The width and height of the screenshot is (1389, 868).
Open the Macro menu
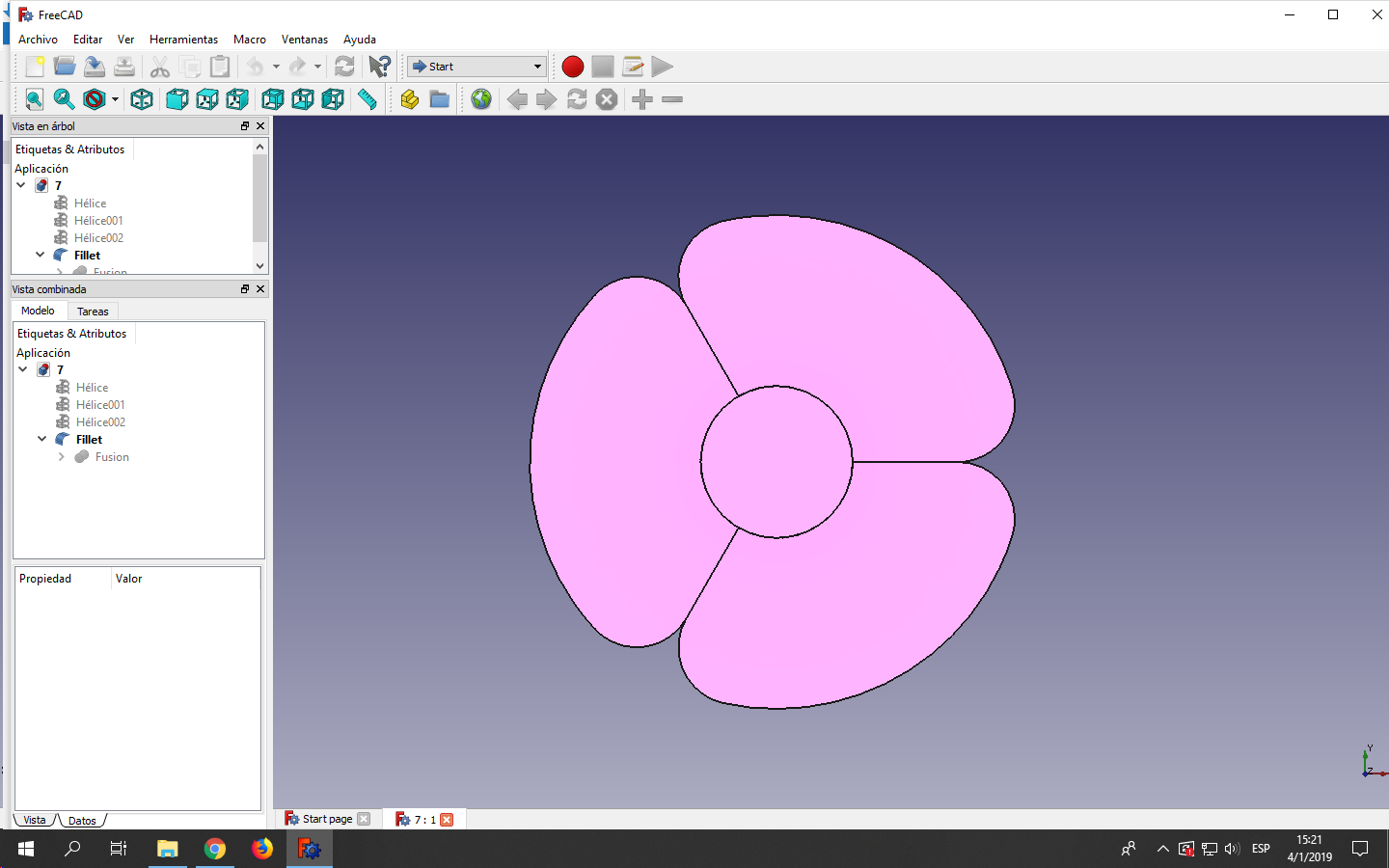[x=249, y=40]
